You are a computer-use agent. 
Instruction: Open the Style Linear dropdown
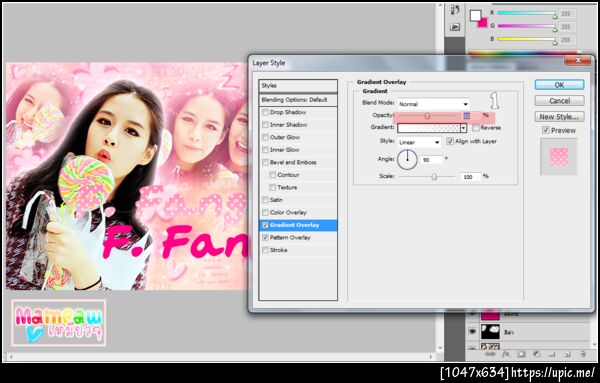[419, 142]
